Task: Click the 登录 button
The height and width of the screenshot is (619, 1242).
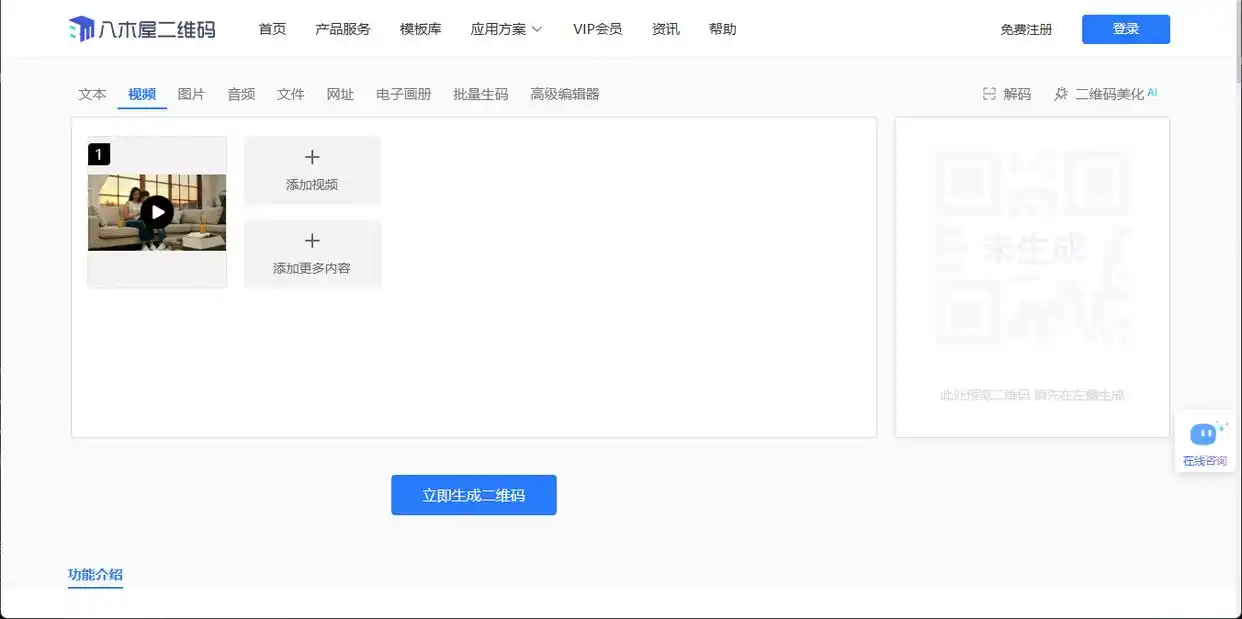Action: tap(1126, 29)
